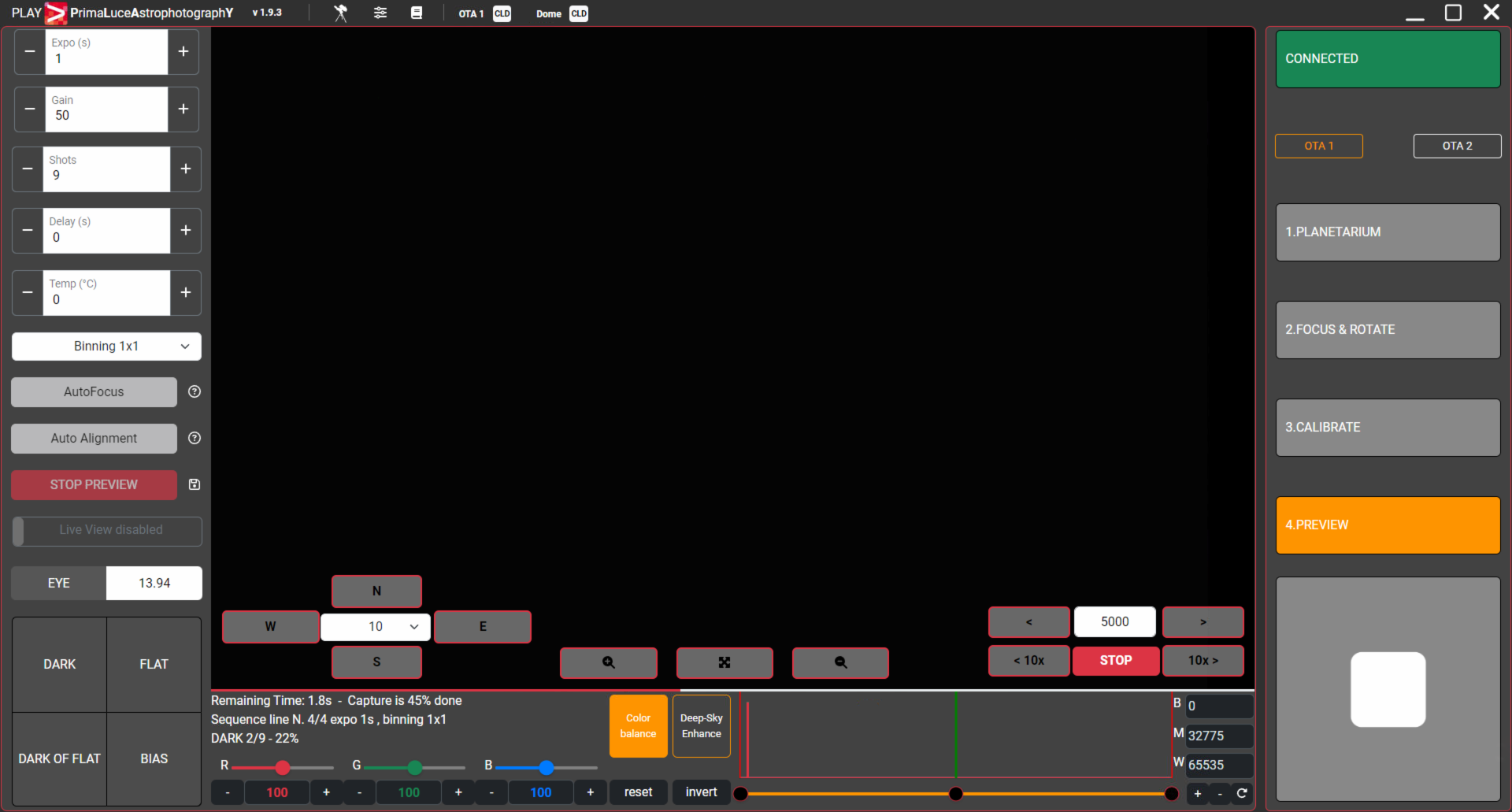
Task: Click the EYE value field 13.94
Action: 154,583
